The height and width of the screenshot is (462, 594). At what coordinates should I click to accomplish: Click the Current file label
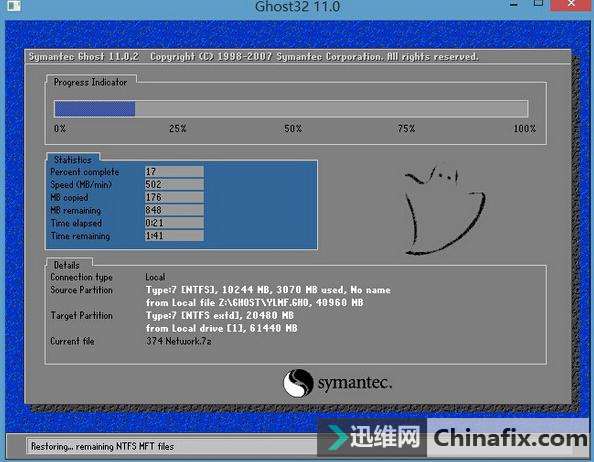72,341
